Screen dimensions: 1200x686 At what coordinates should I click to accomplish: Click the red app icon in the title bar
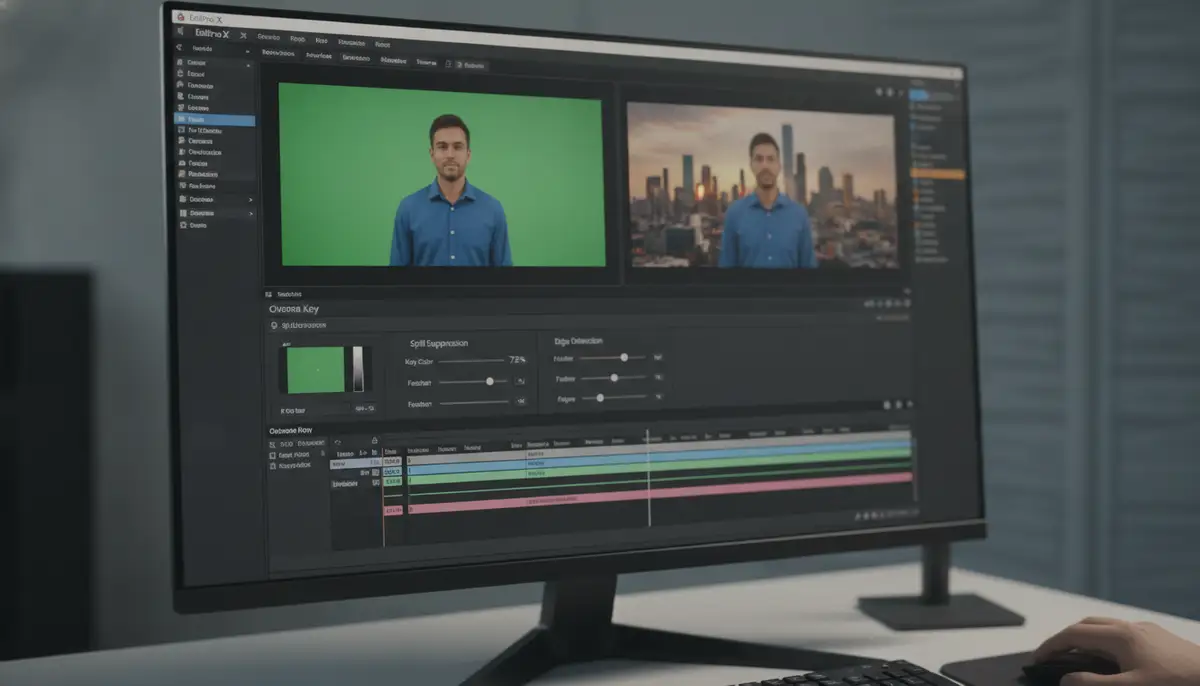coord(180,16)
